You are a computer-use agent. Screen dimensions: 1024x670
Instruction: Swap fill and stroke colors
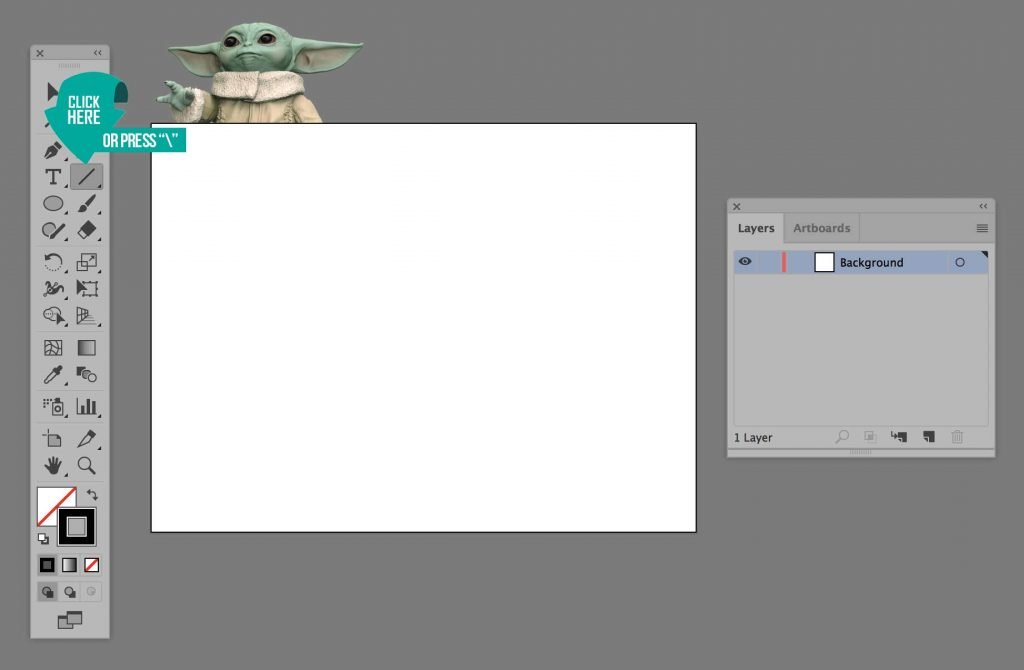pyautogui.click(x=92, y=495)
